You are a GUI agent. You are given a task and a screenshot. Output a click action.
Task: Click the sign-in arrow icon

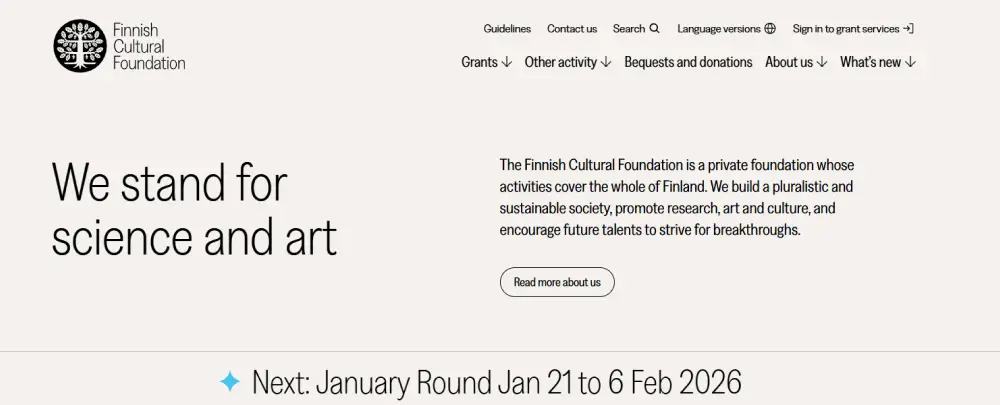tap(908, 29)
